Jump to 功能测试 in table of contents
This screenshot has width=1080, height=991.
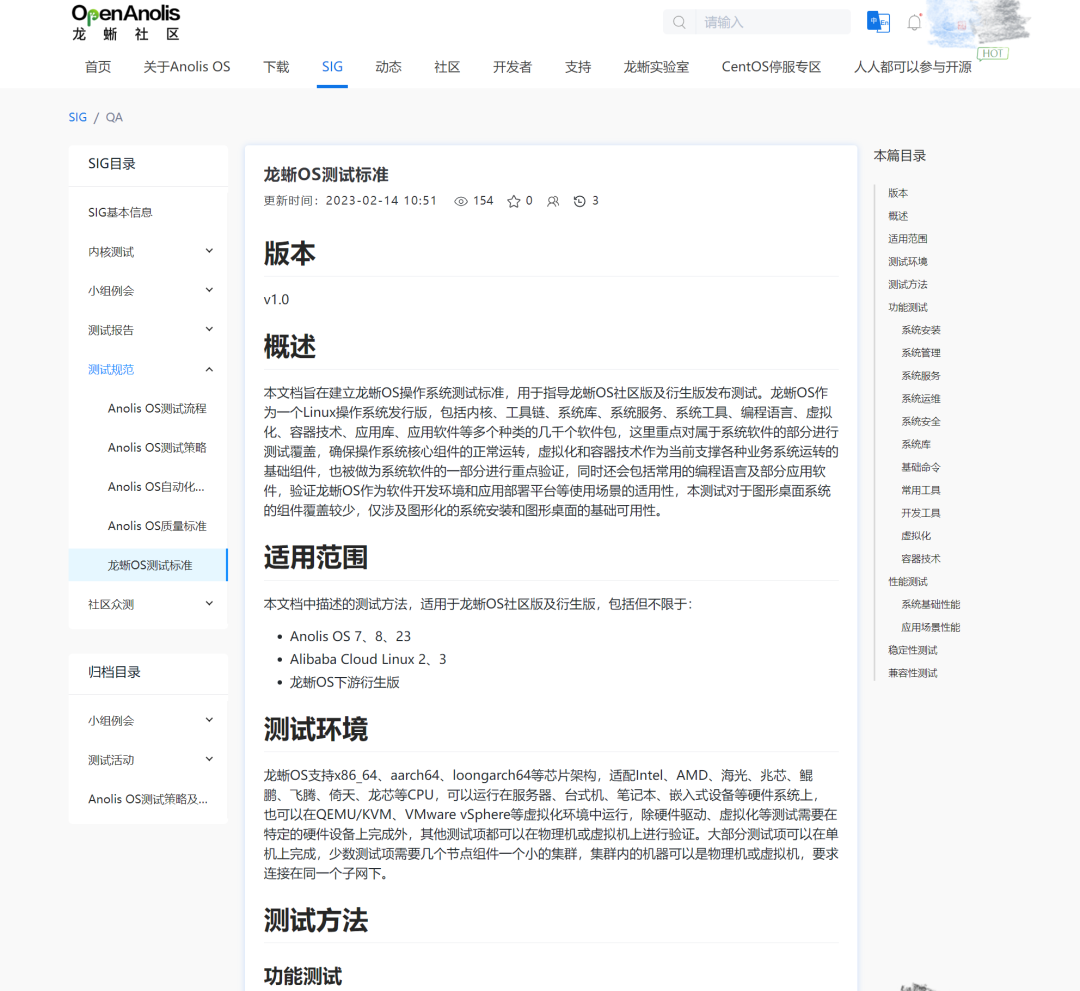point(907,307)
